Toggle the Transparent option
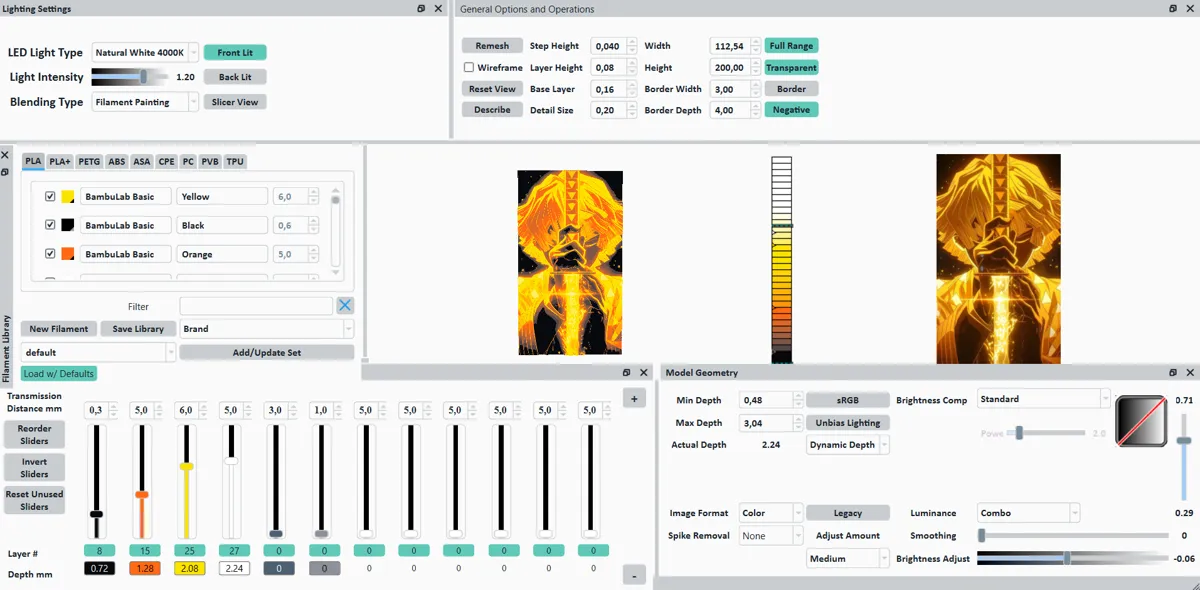This screenshot has height=590, width=1200. [791, 68]
